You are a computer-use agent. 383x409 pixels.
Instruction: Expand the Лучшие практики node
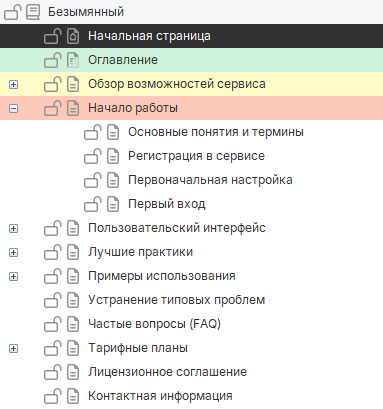[x=13, y=253]
